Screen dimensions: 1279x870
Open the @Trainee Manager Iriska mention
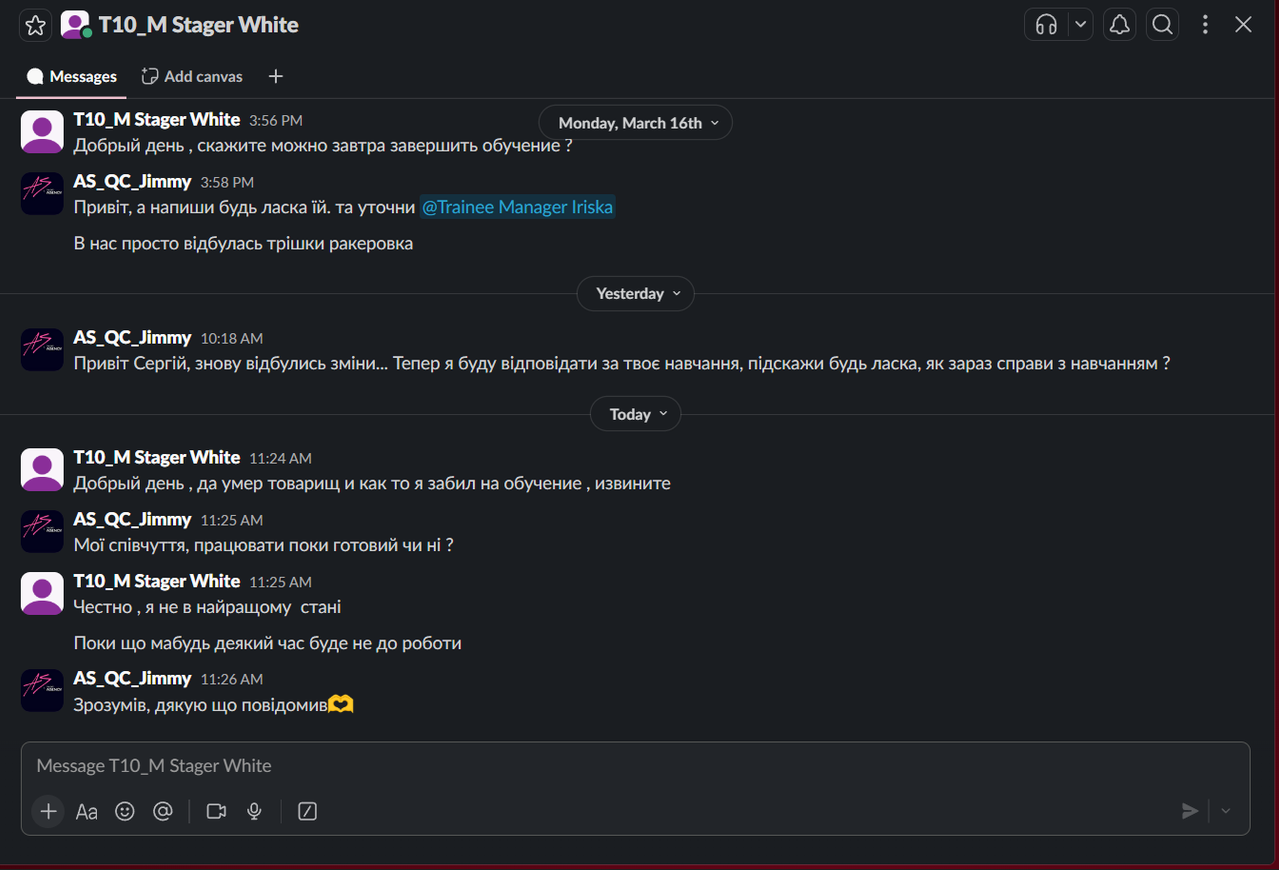[x=517, y=207]
